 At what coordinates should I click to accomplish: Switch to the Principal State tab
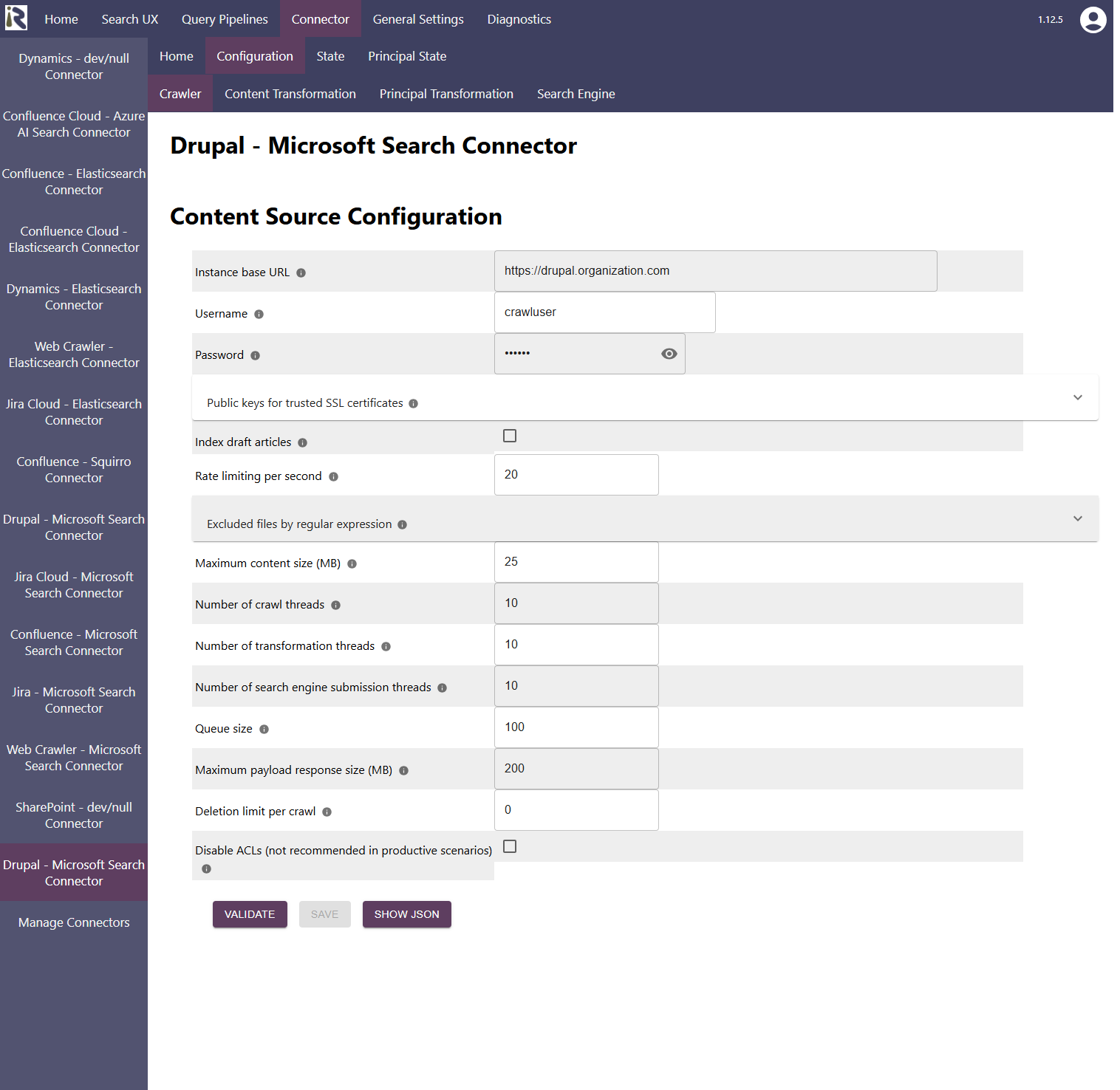point(407,56)
